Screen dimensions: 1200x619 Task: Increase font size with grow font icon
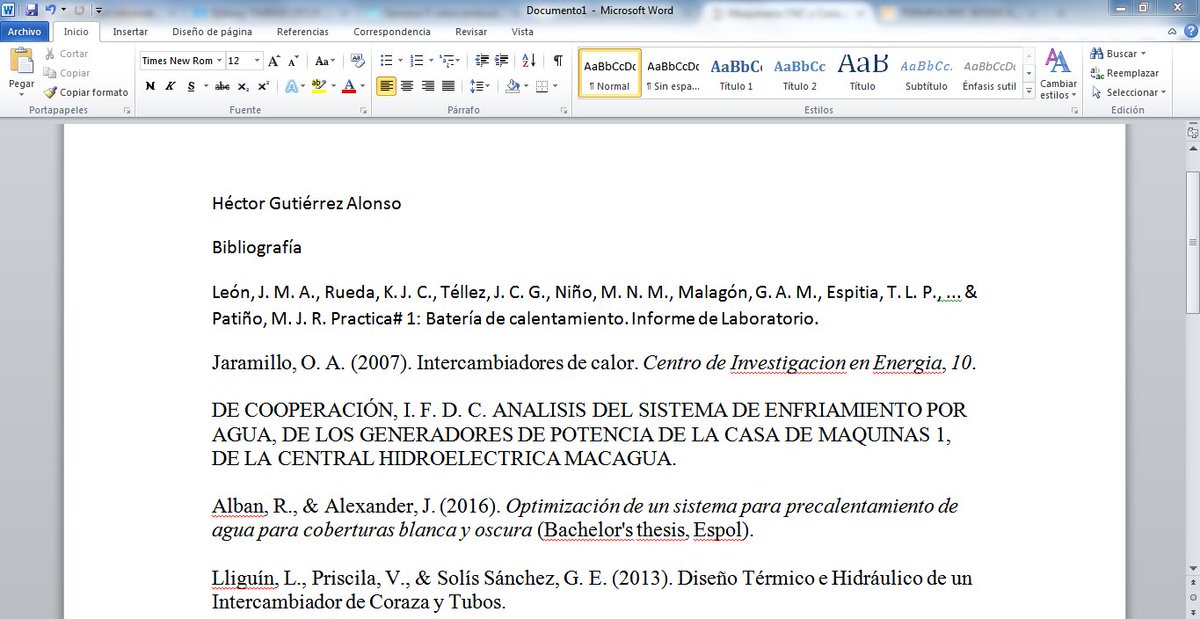pos(274,61)
